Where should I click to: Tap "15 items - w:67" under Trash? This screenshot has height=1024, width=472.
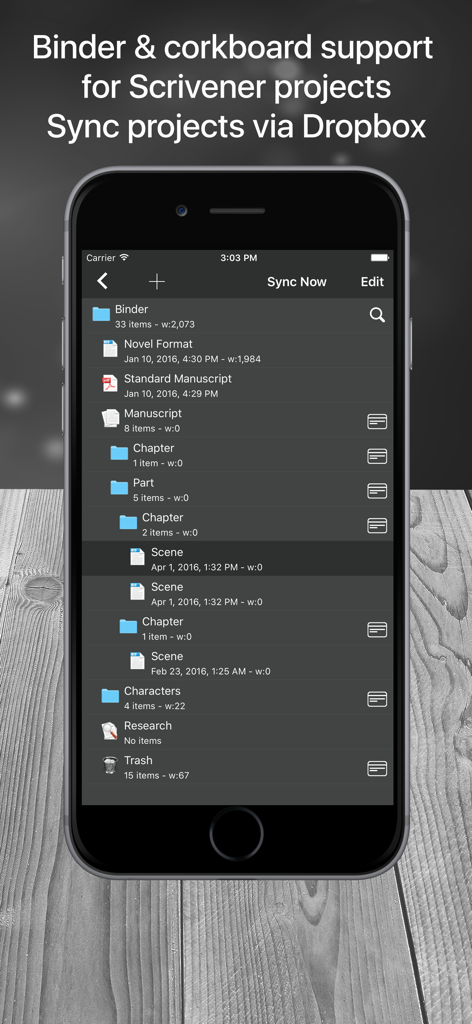(157, 775)
